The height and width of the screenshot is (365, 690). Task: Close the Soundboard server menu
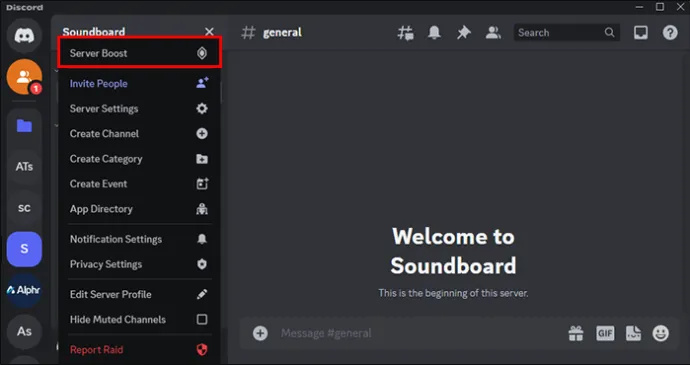pos(209,32)
